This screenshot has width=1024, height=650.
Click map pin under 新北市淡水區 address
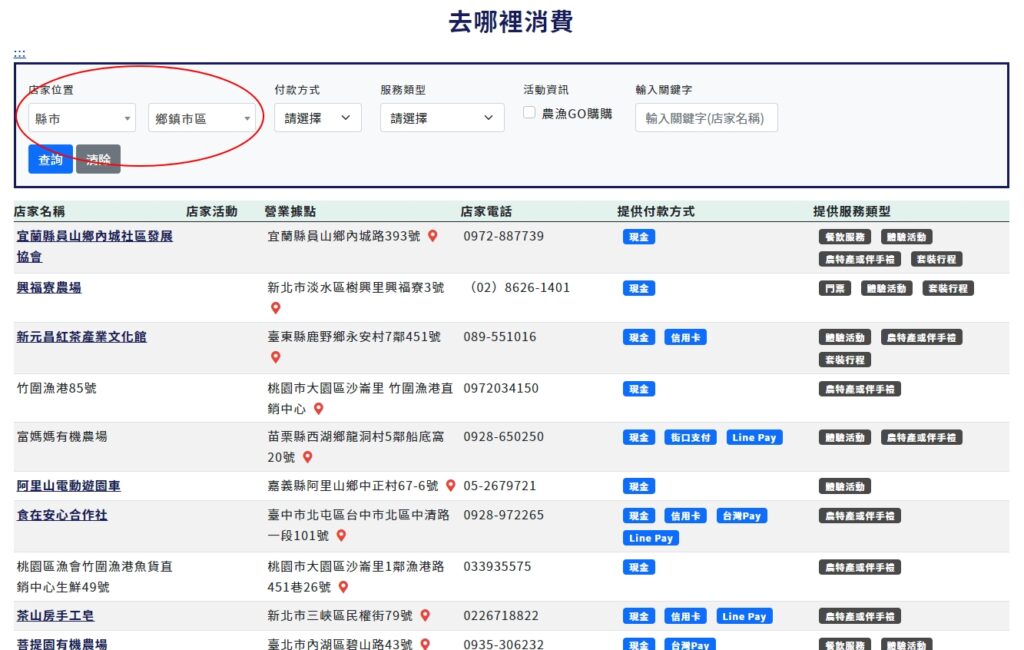click(x=276, y=308)
